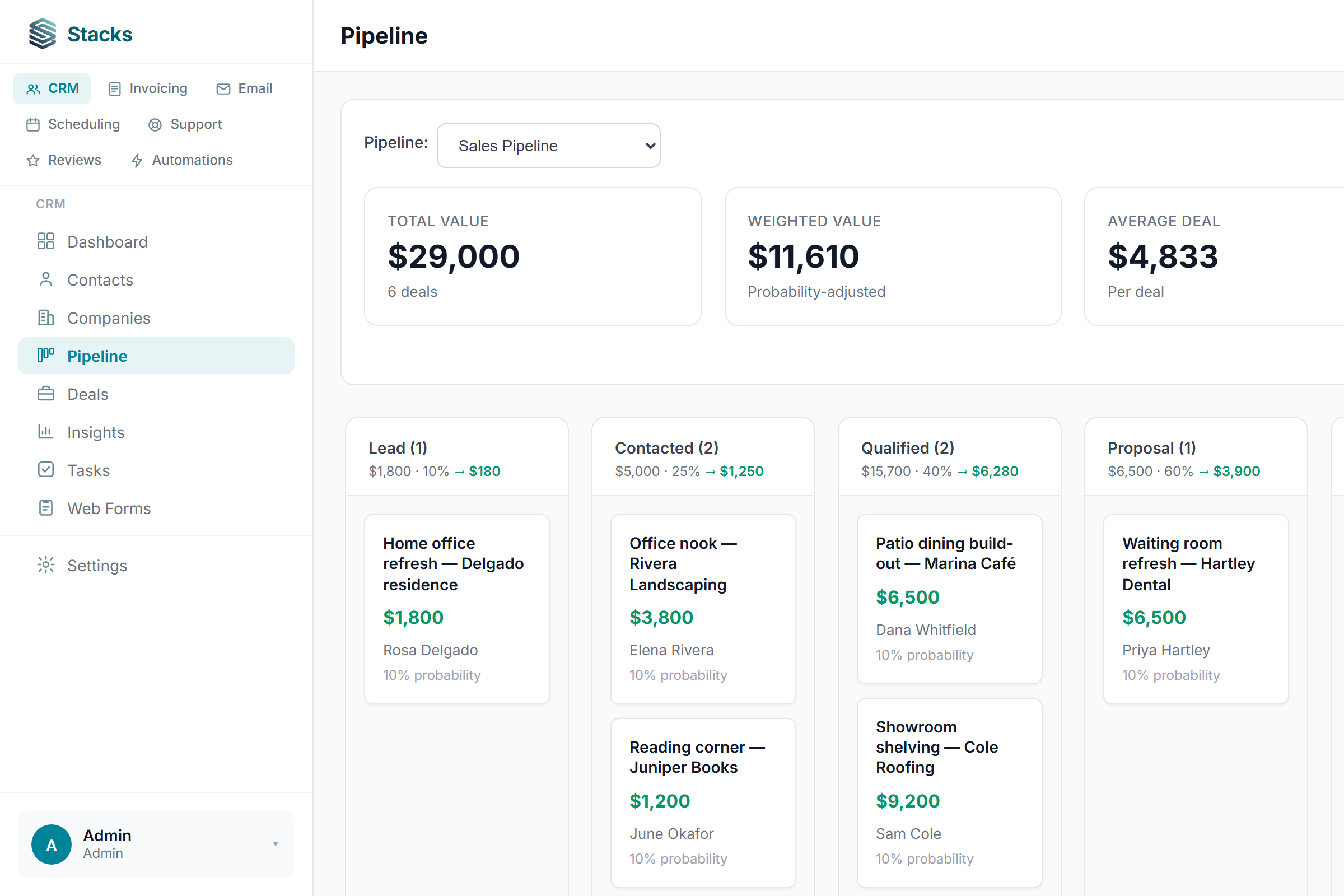Open the CRM module tab
The height and width of the screenshot is (896, 1344).
[x=52, y=88]
